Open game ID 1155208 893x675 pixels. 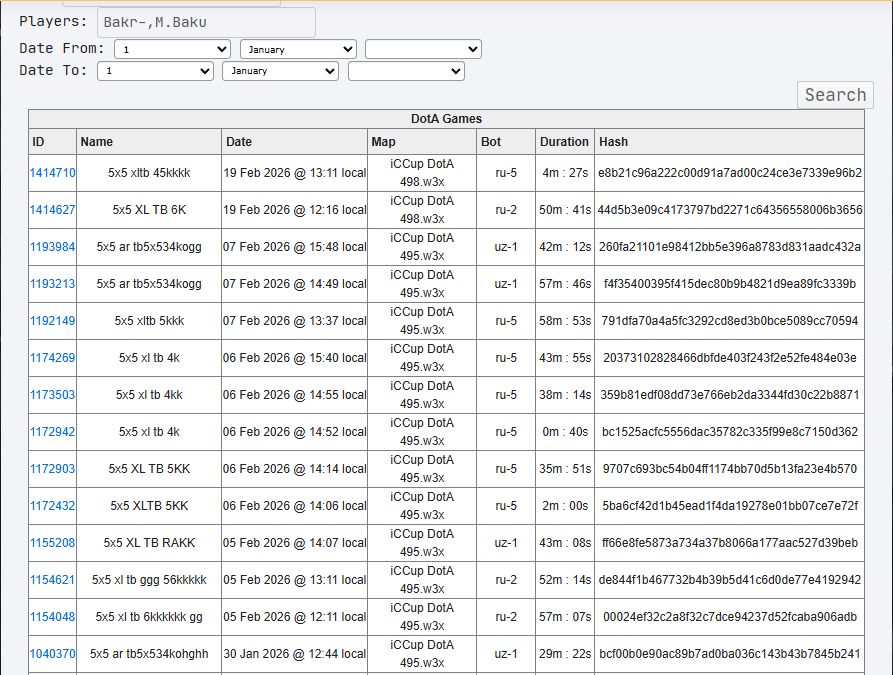pos(52,543)
